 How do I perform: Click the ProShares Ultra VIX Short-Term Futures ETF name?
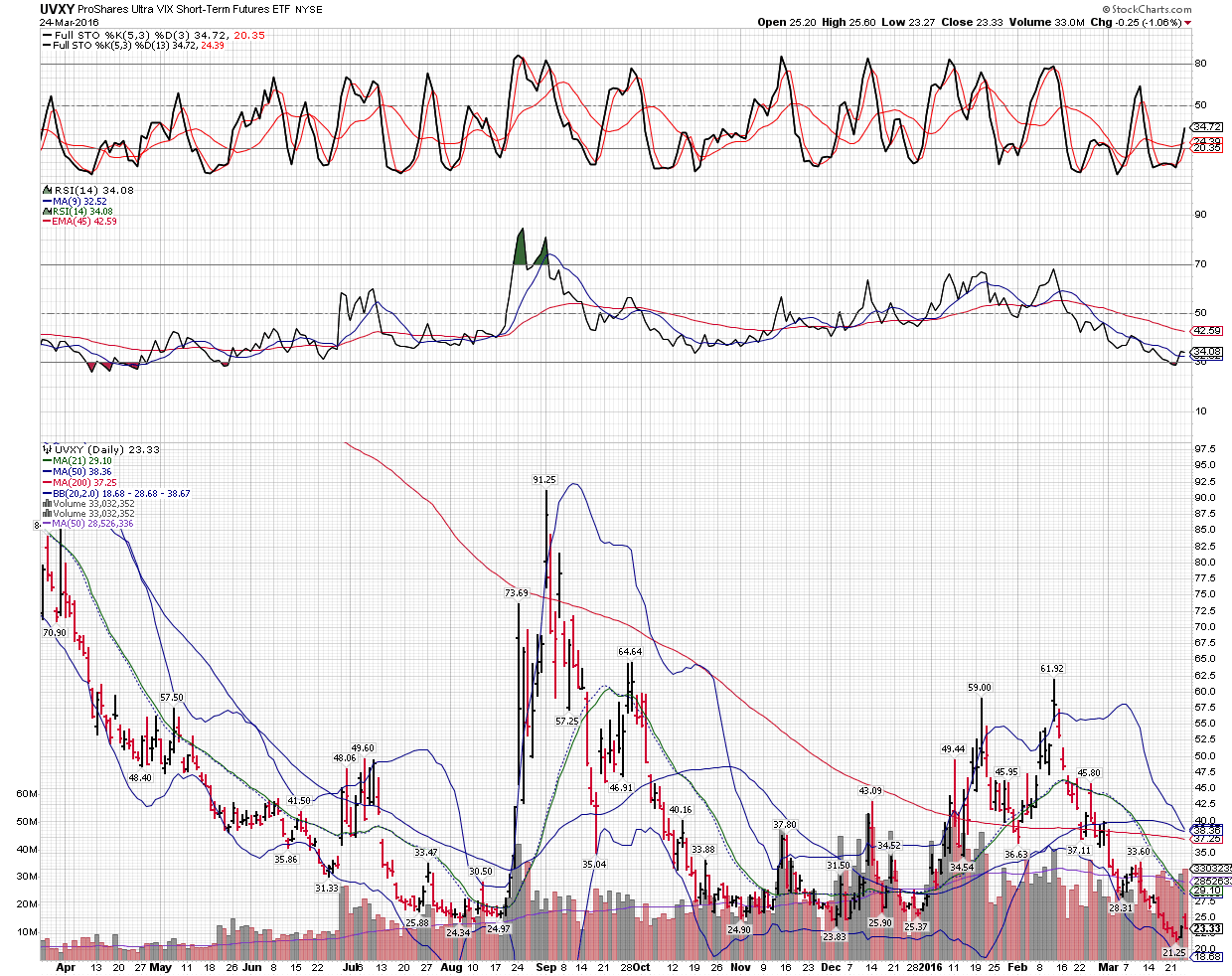tap(185, 9)
